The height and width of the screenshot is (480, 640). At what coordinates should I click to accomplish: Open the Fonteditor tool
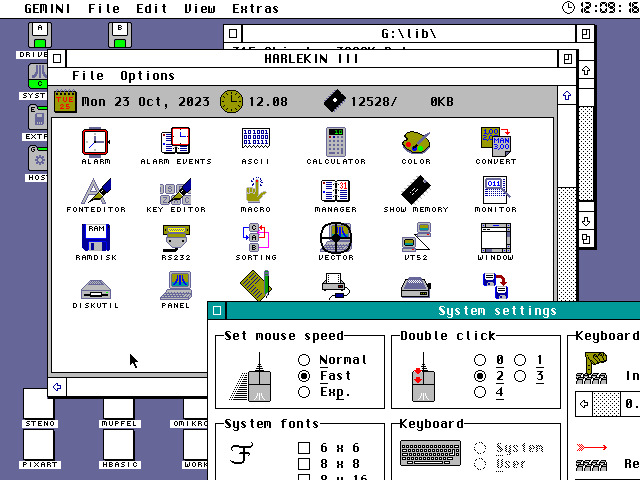tap(96, 190)
